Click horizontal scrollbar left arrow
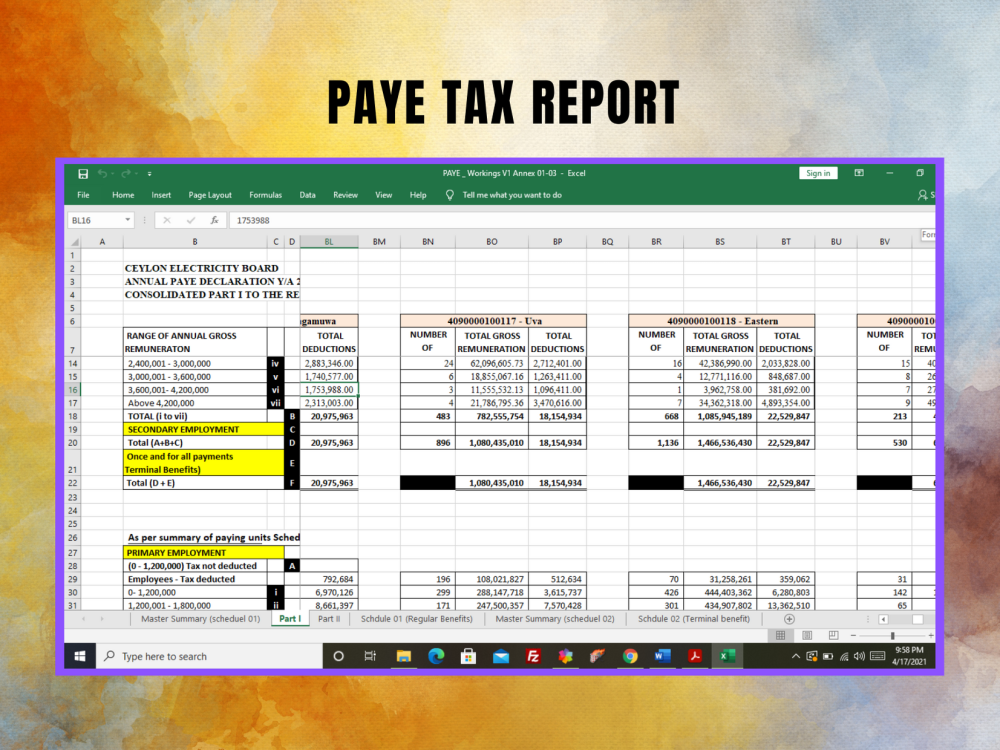The height and width of the screenshot is (750, 1000). [x=883, y=619]
